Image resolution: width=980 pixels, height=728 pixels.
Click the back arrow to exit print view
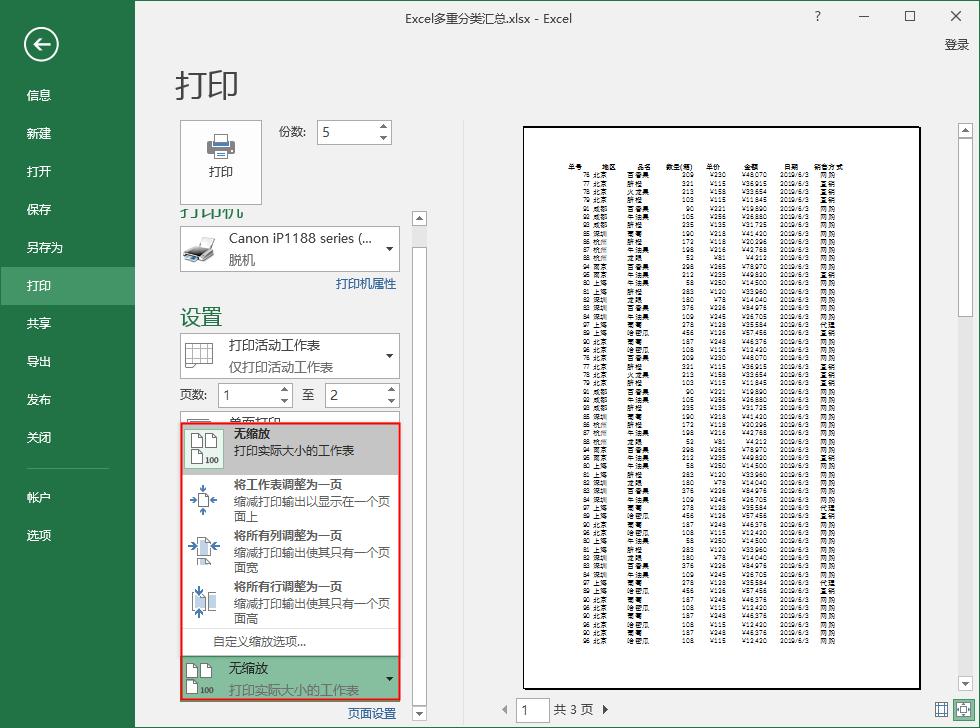pos(40,45)
